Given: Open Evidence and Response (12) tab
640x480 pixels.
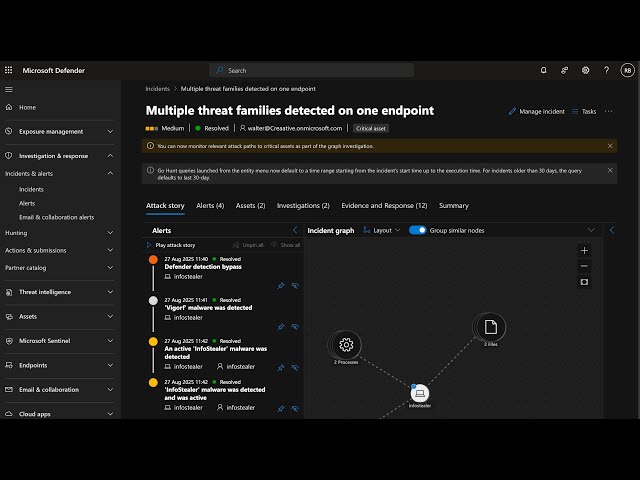Looking at the screenshot, I should [384, 206].
